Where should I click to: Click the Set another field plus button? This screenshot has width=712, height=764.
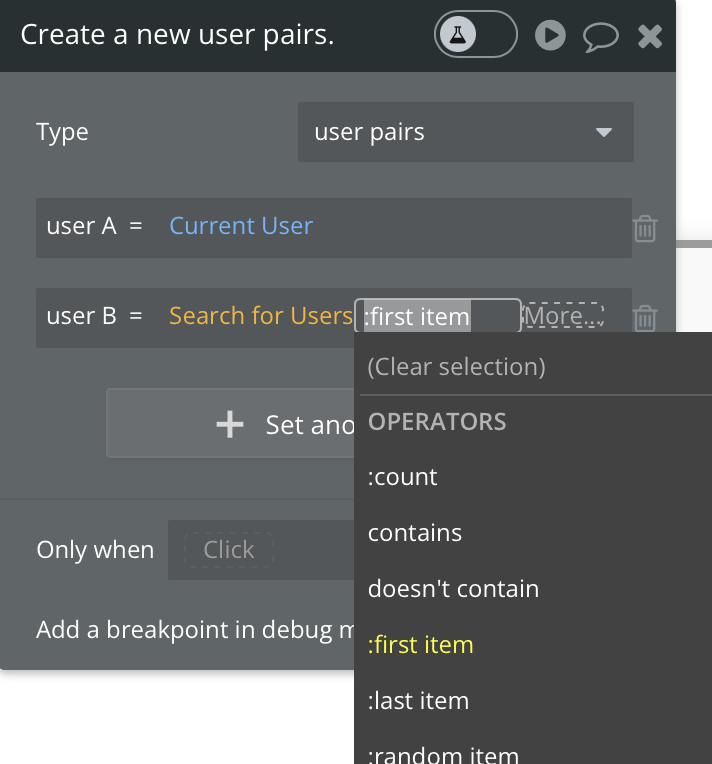coord(231,424)
